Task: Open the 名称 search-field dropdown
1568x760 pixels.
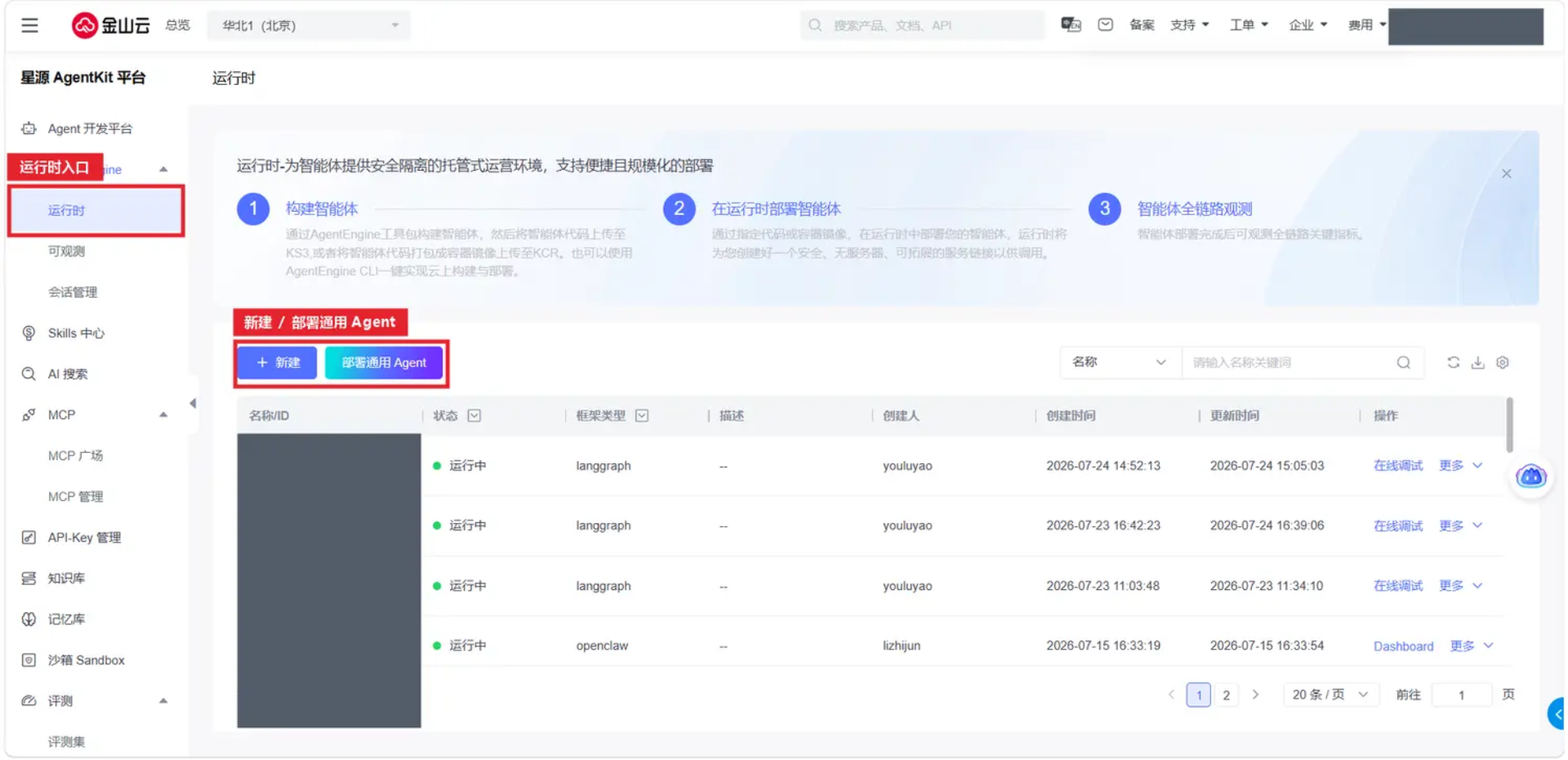Action: (x=1120, y=362)
